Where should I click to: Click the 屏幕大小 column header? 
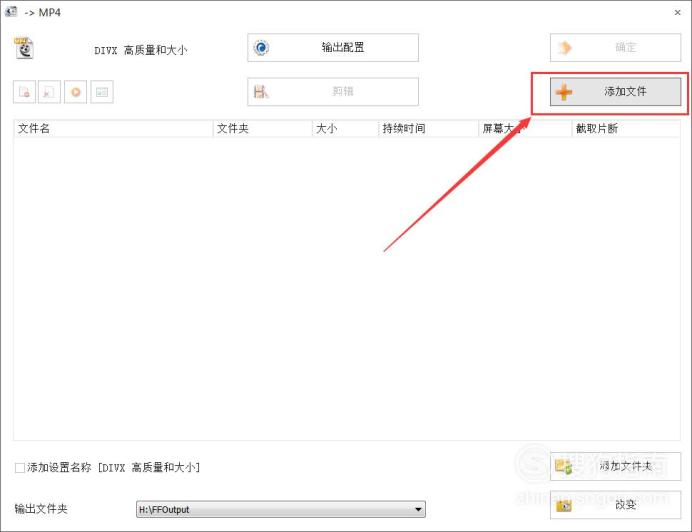coord(525,128)
